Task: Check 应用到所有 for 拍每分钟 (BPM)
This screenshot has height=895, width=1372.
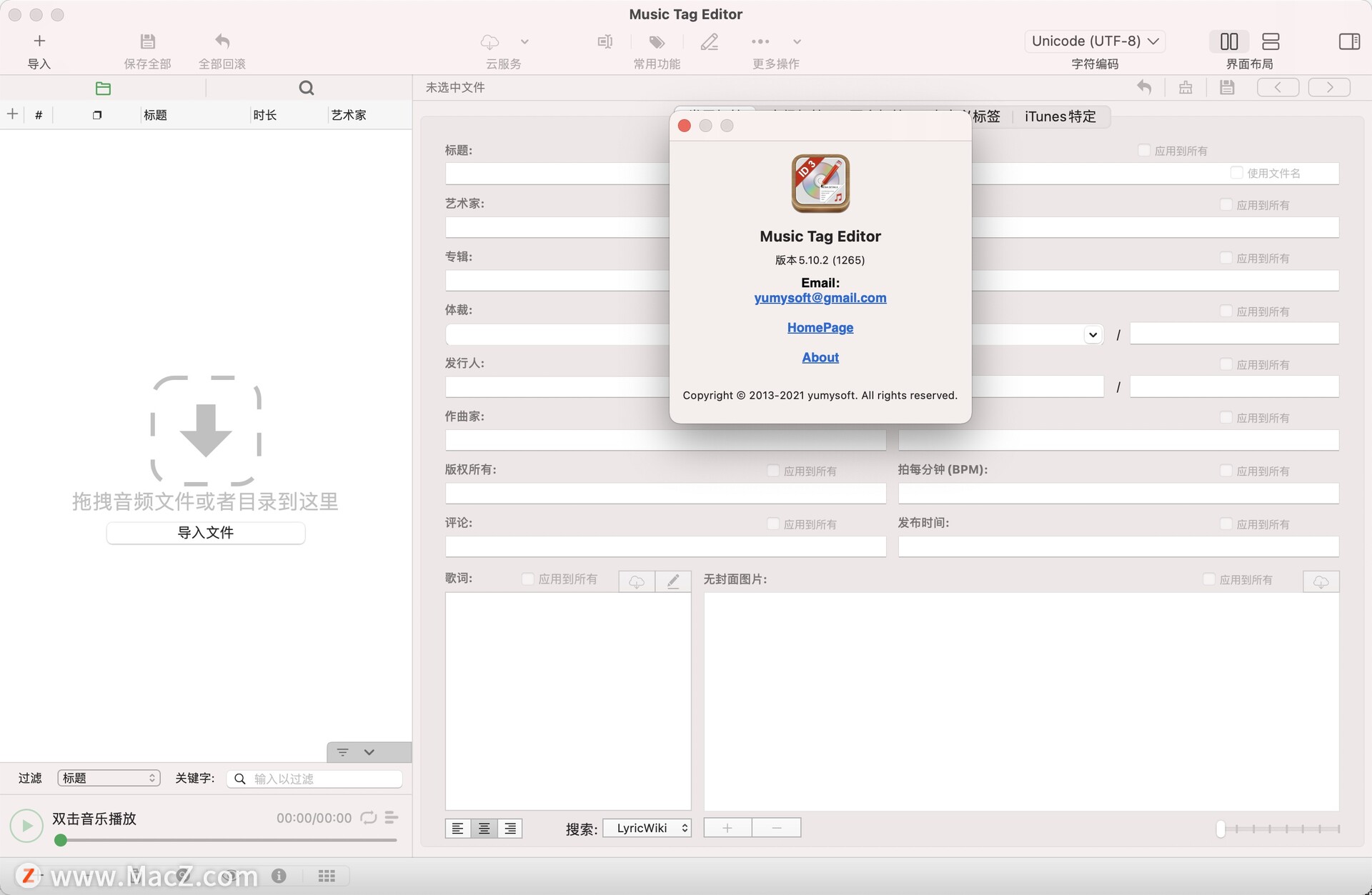Action: tap(1226, 470)
